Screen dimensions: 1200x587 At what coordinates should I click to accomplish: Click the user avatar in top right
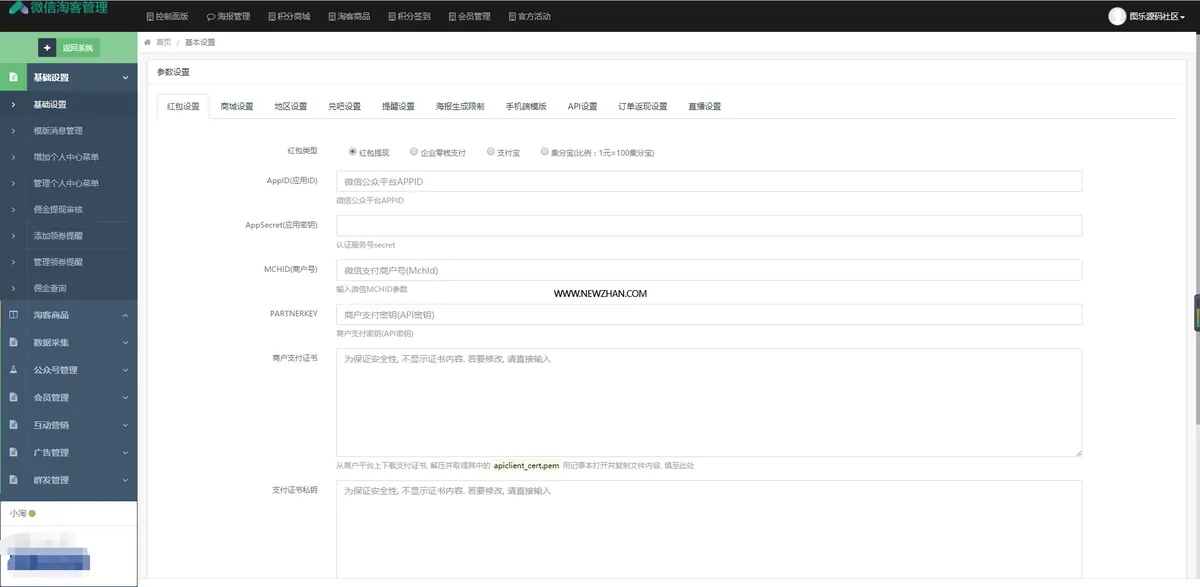(x=1117, y=16)
